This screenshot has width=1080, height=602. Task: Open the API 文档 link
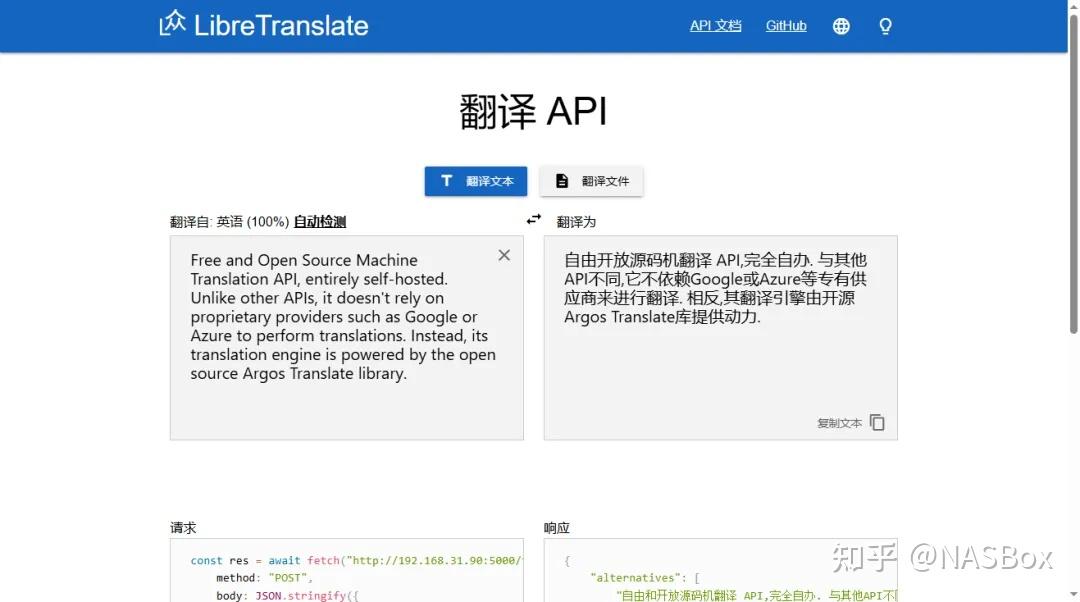715,26
